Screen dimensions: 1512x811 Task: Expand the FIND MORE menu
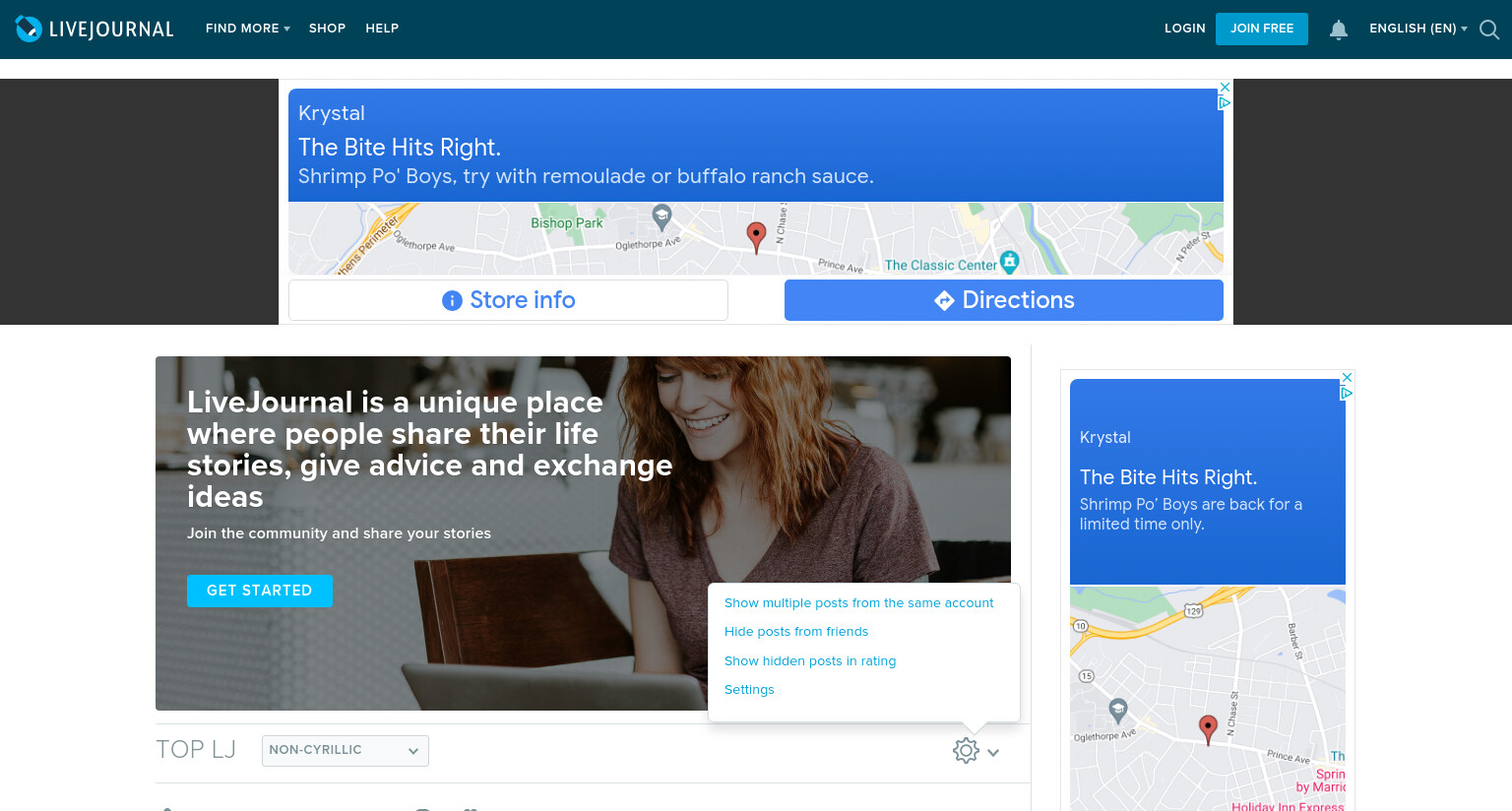[x=247, y=29]
